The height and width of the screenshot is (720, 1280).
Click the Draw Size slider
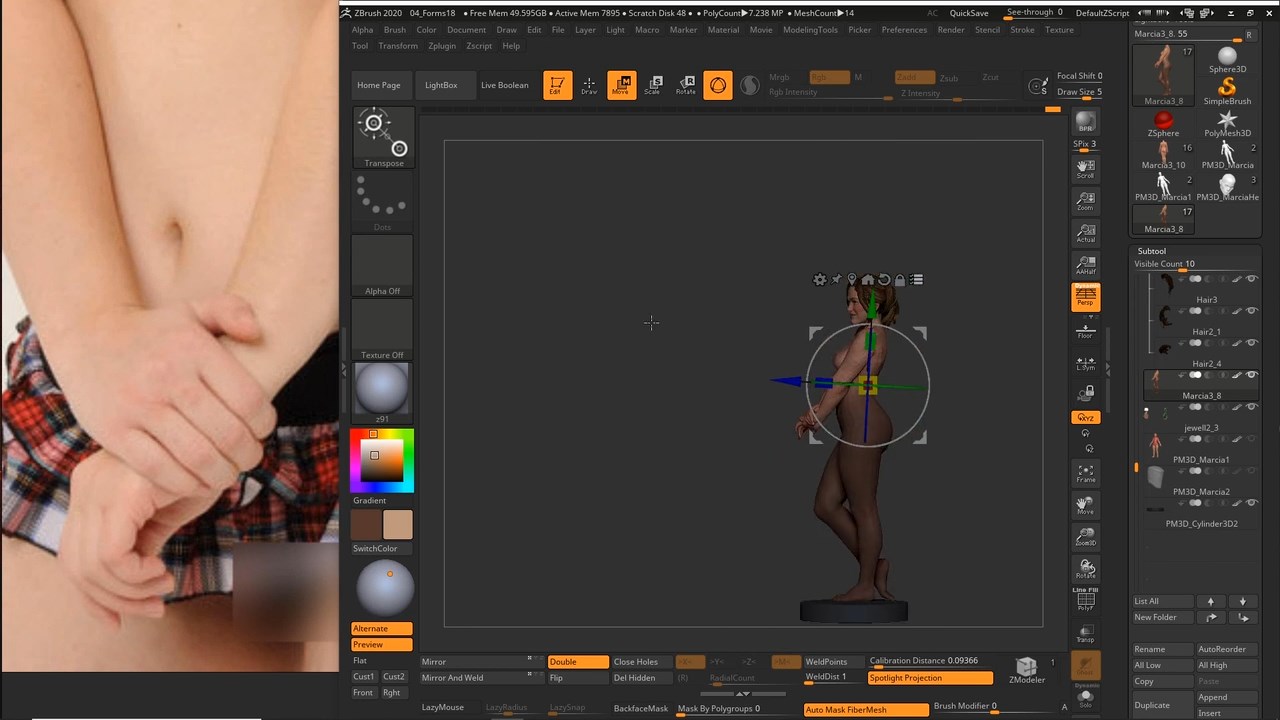tap(1080, 92)
